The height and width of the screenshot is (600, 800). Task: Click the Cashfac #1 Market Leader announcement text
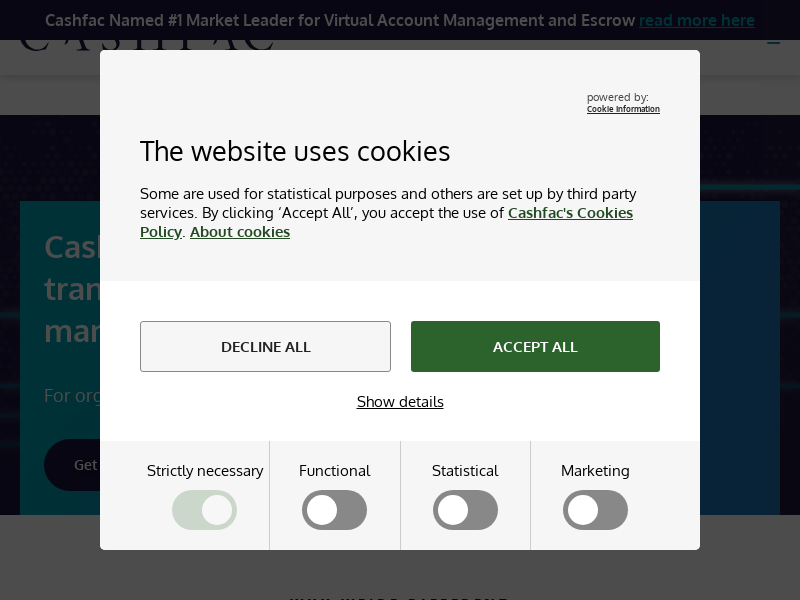click(x=340, y=20)
